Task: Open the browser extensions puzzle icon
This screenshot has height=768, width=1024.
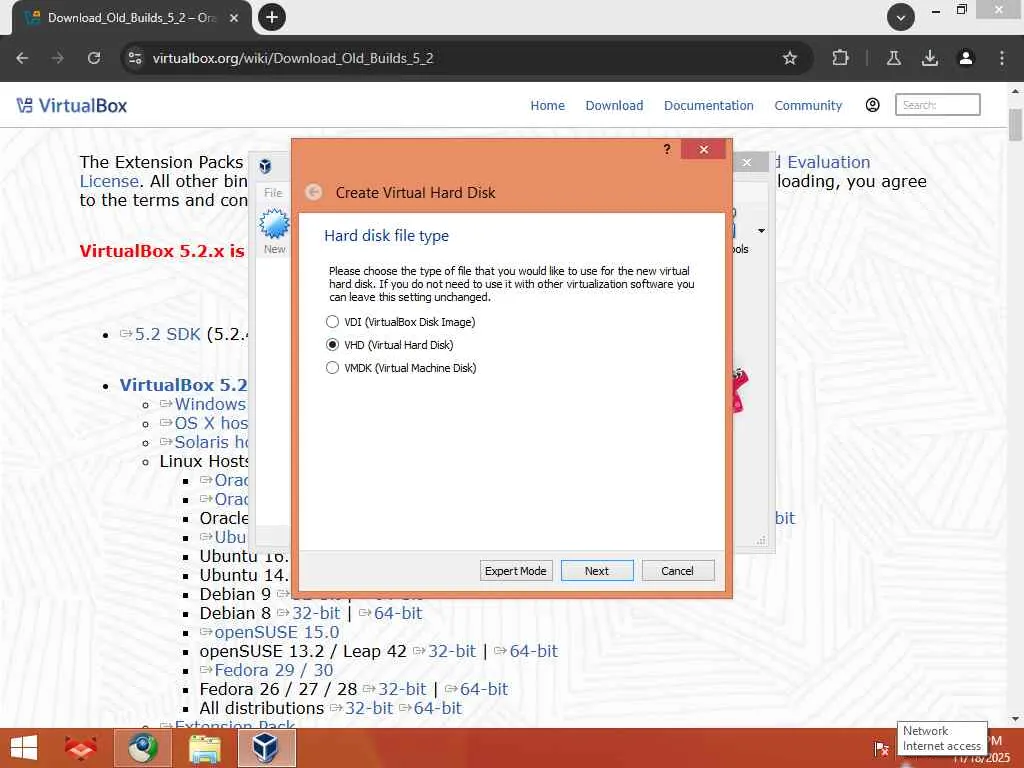Action: [840, 58]
